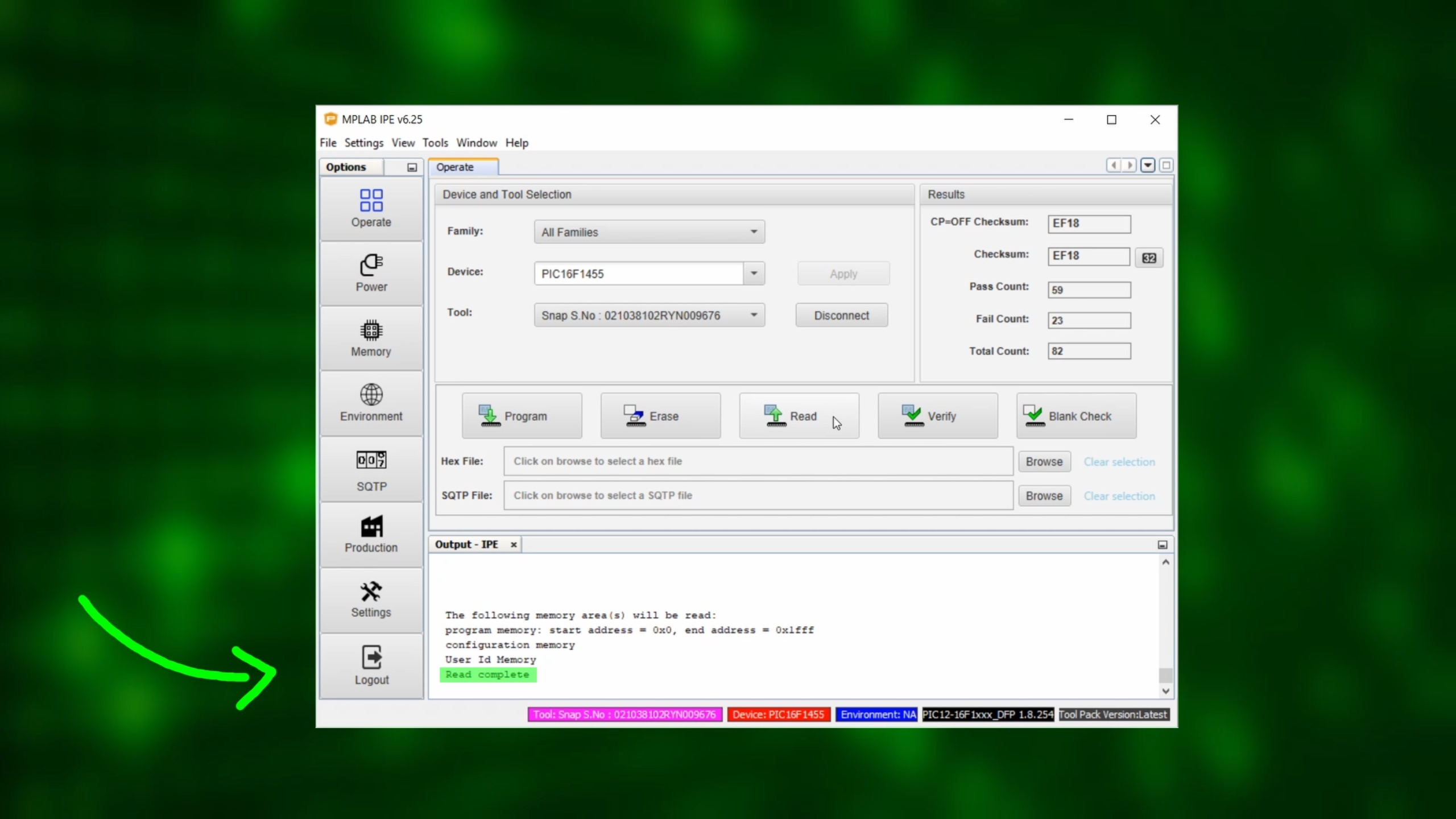Click the Operate grid icon
This screenshot has height=819, width=1456.
click(371, 201)
